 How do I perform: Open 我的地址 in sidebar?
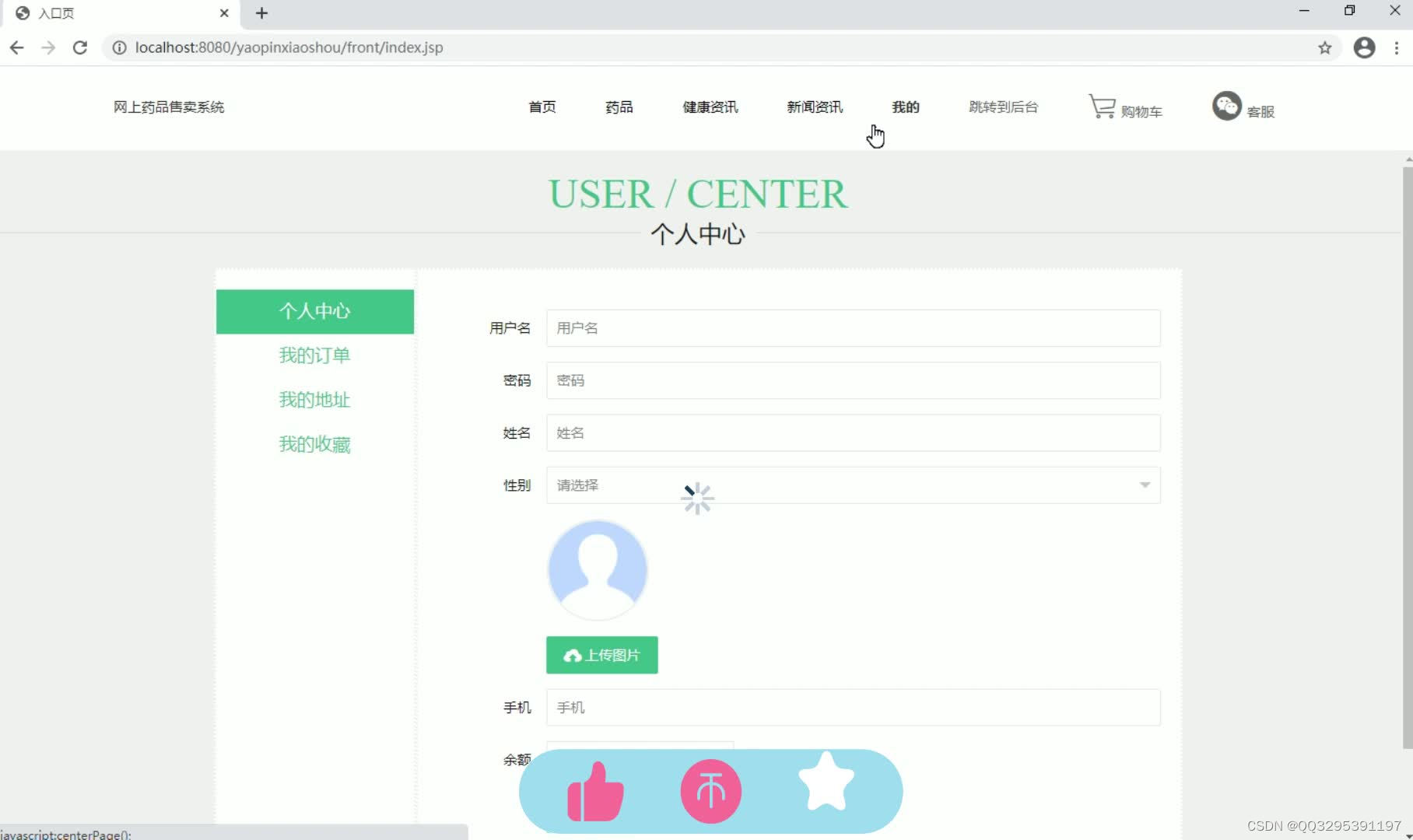point(315,400)
